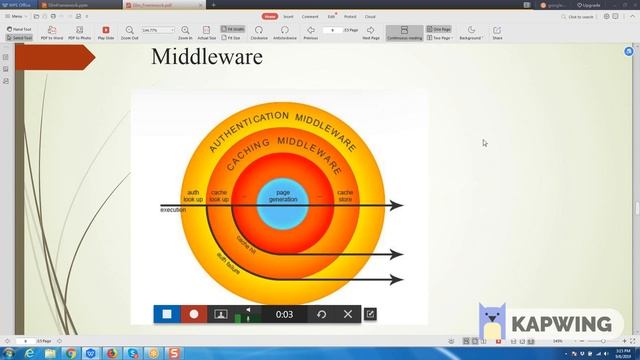Switch to the Insert ribbon tab
Viewport: 640px width, 360px height.
tap(288, 17)
